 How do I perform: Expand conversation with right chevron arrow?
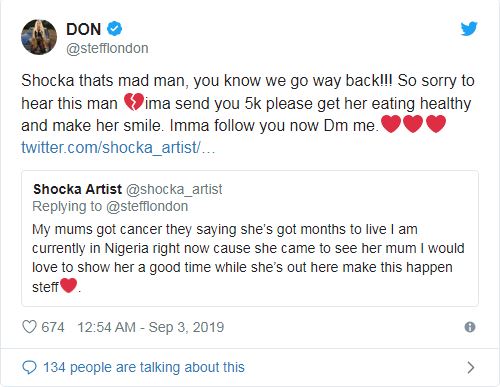tap(470, 367)
